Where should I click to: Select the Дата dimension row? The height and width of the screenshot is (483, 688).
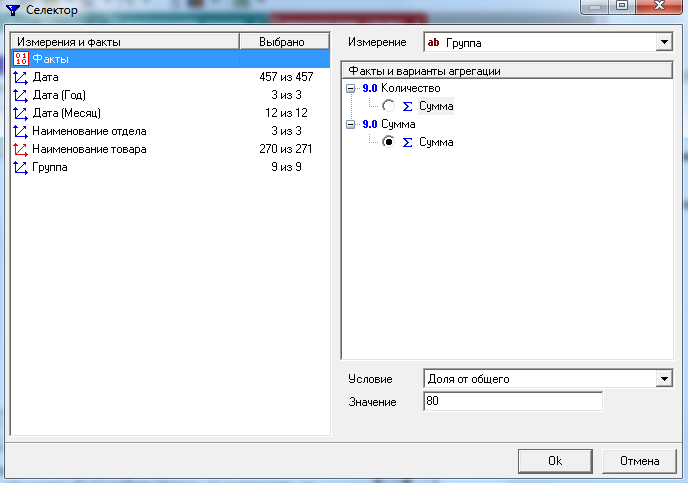170,77
